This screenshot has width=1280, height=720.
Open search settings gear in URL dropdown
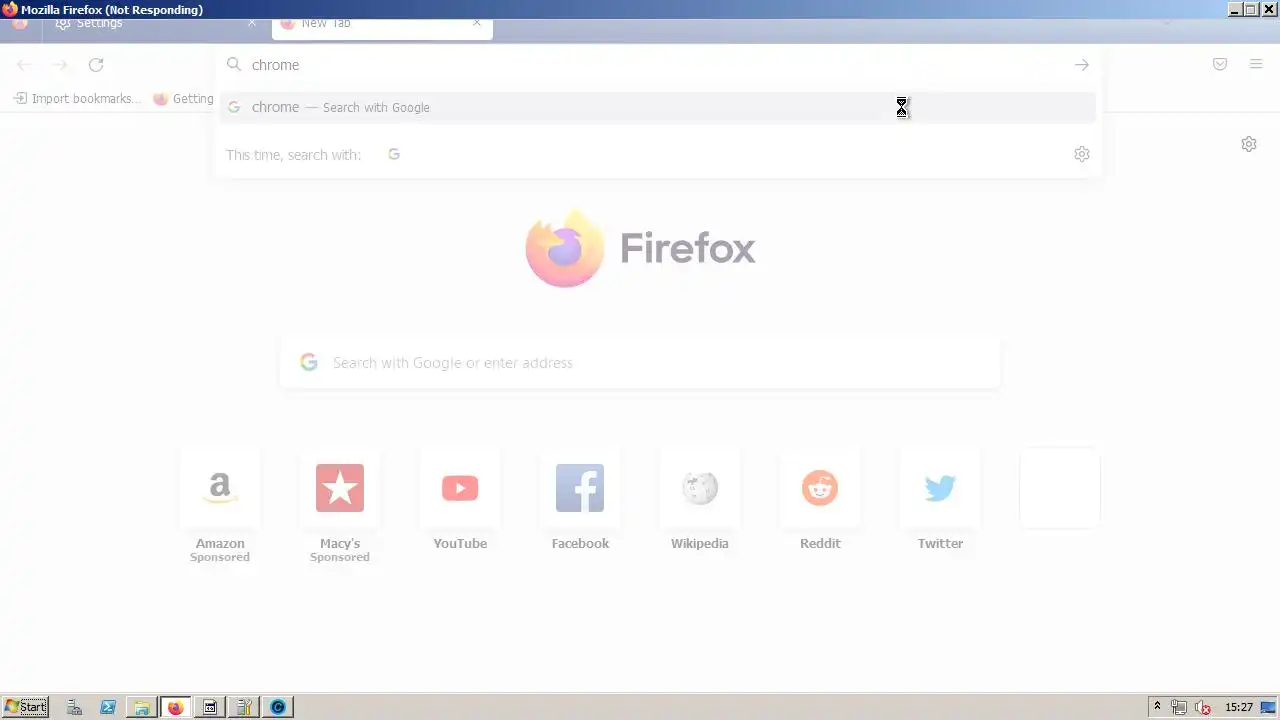point(1081,154)
